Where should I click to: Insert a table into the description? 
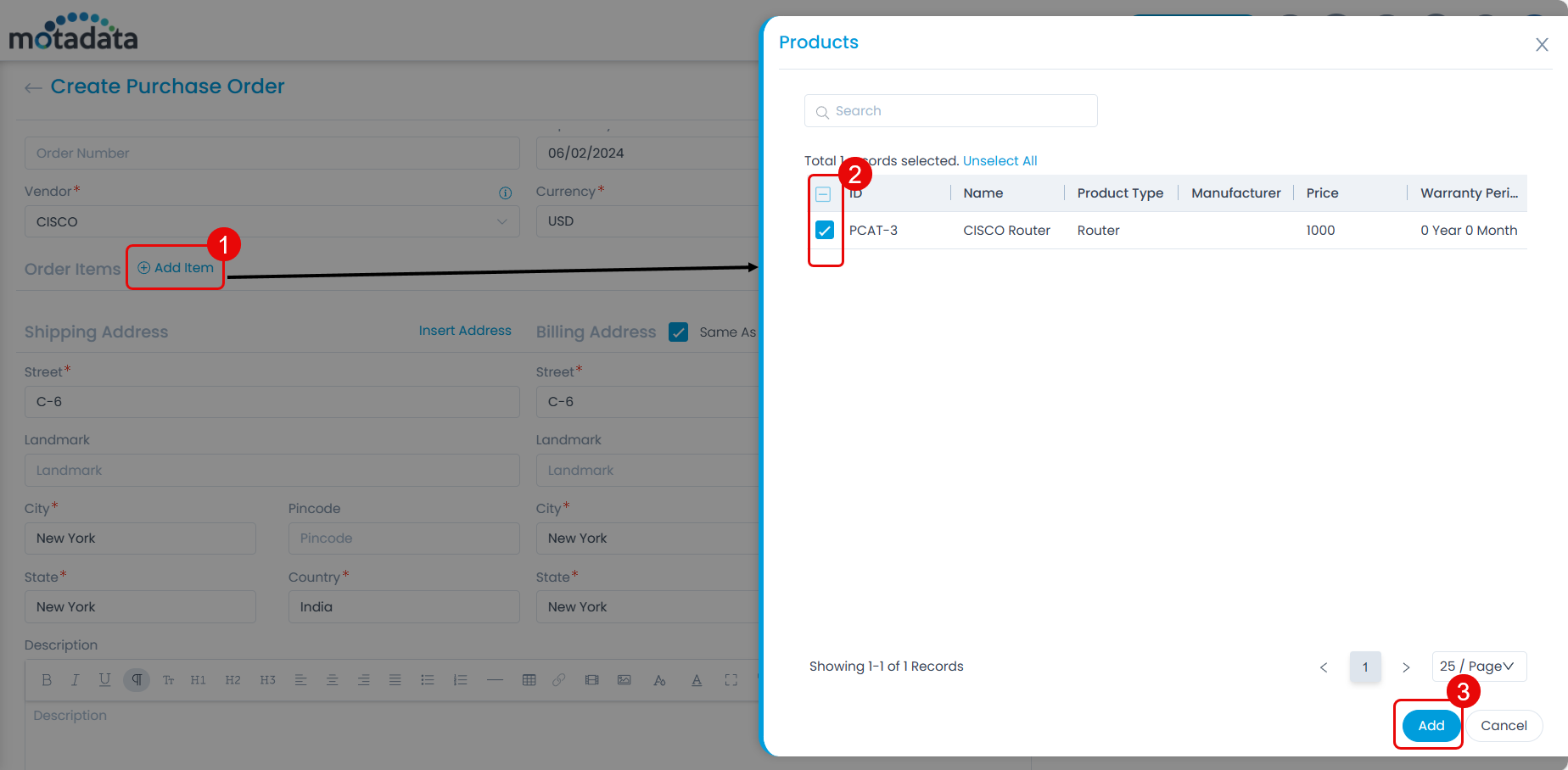(x=529, y=679)
